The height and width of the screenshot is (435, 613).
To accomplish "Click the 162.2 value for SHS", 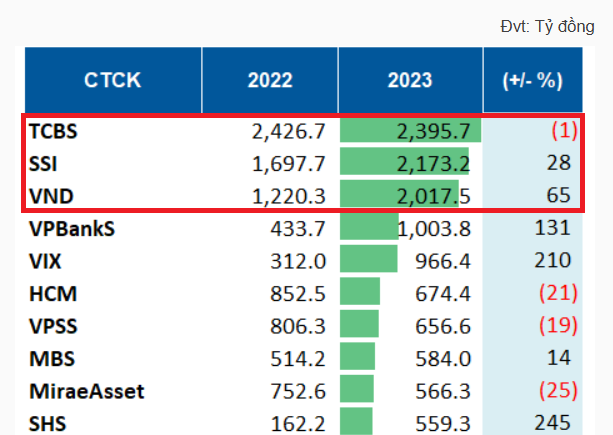I will point(298,424).
